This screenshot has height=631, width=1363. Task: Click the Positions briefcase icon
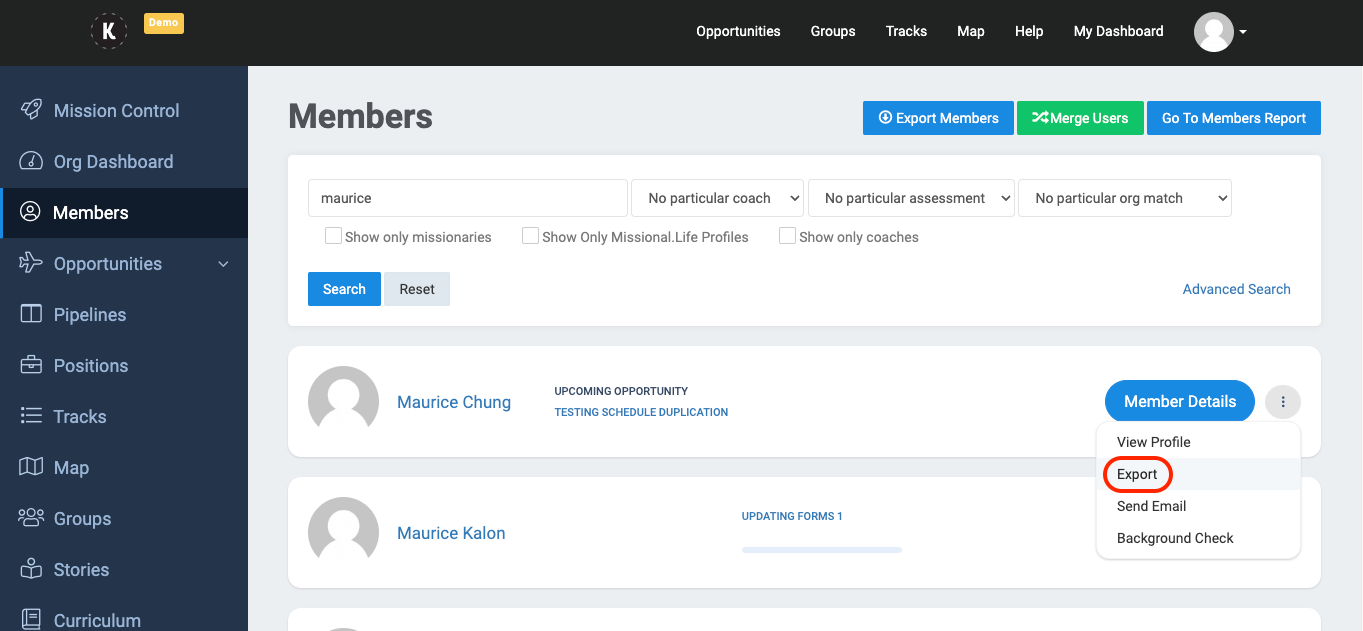tap(31, 365)
